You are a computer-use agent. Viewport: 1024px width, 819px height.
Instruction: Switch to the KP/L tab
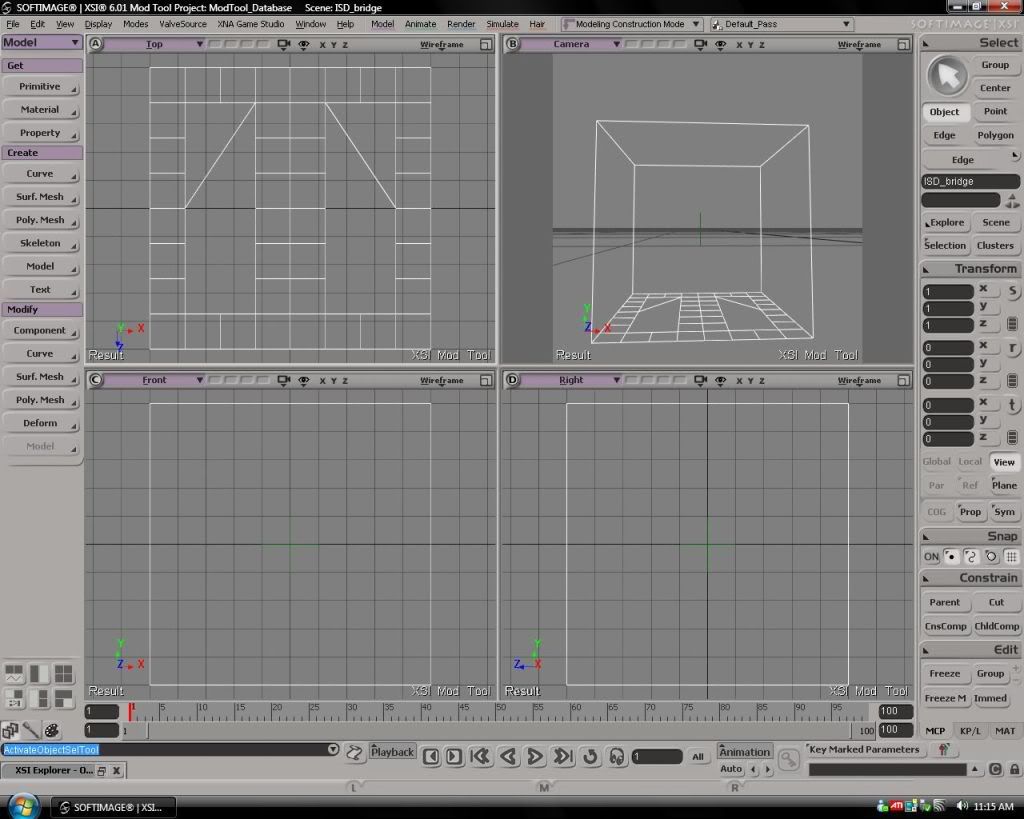[x=970, y=731]
